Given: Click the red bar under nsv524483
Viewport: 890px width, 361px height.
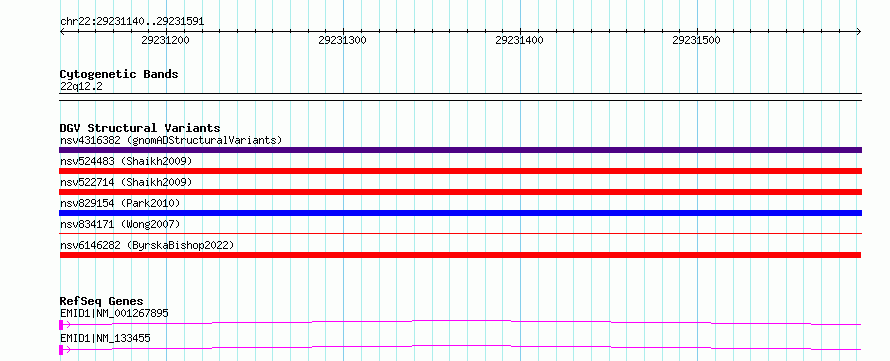Looking at the screenshot, I should (x=460, y=171).
